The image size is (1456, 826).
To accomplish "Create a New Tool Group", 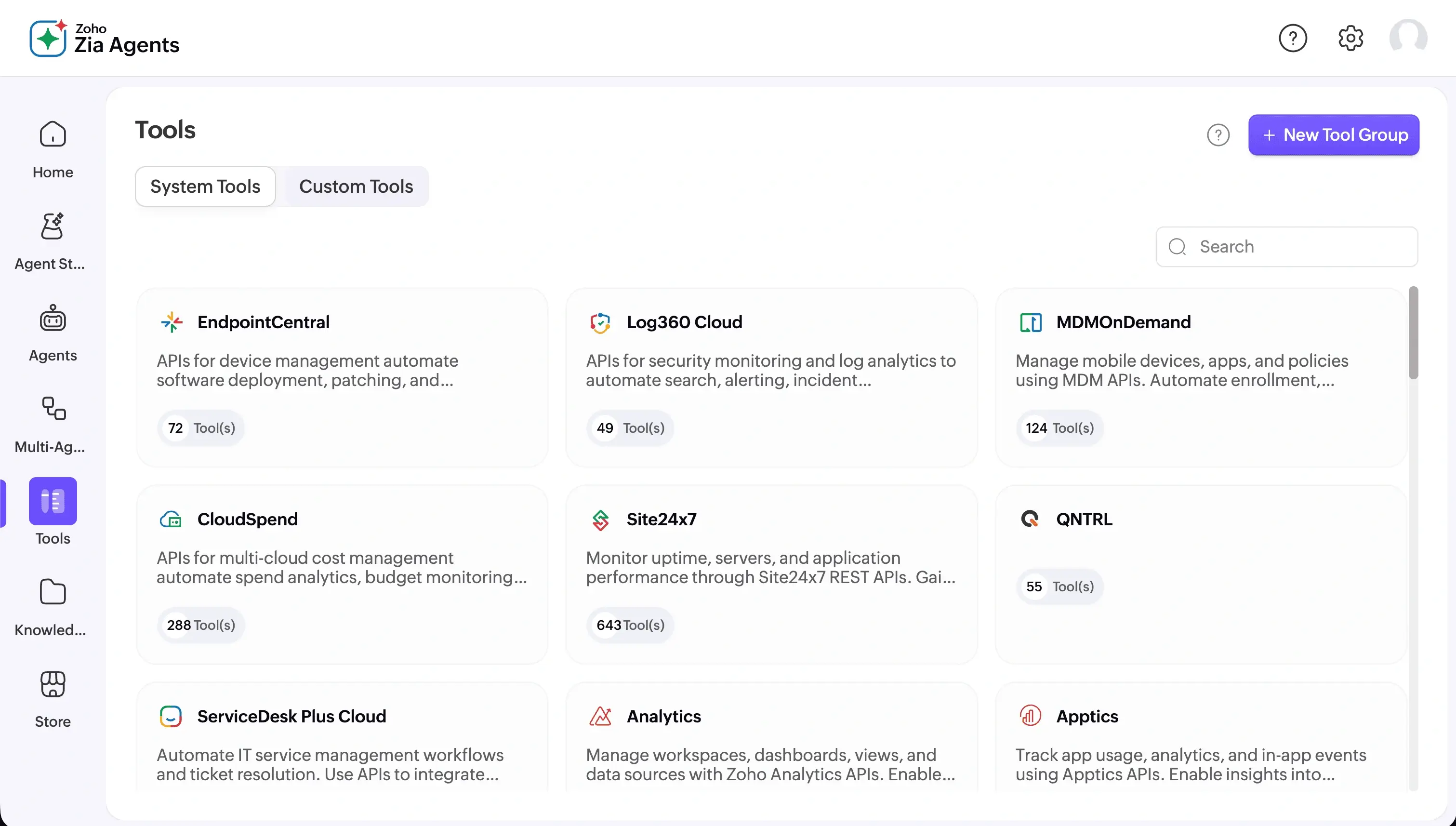I will coord(1334,135).
